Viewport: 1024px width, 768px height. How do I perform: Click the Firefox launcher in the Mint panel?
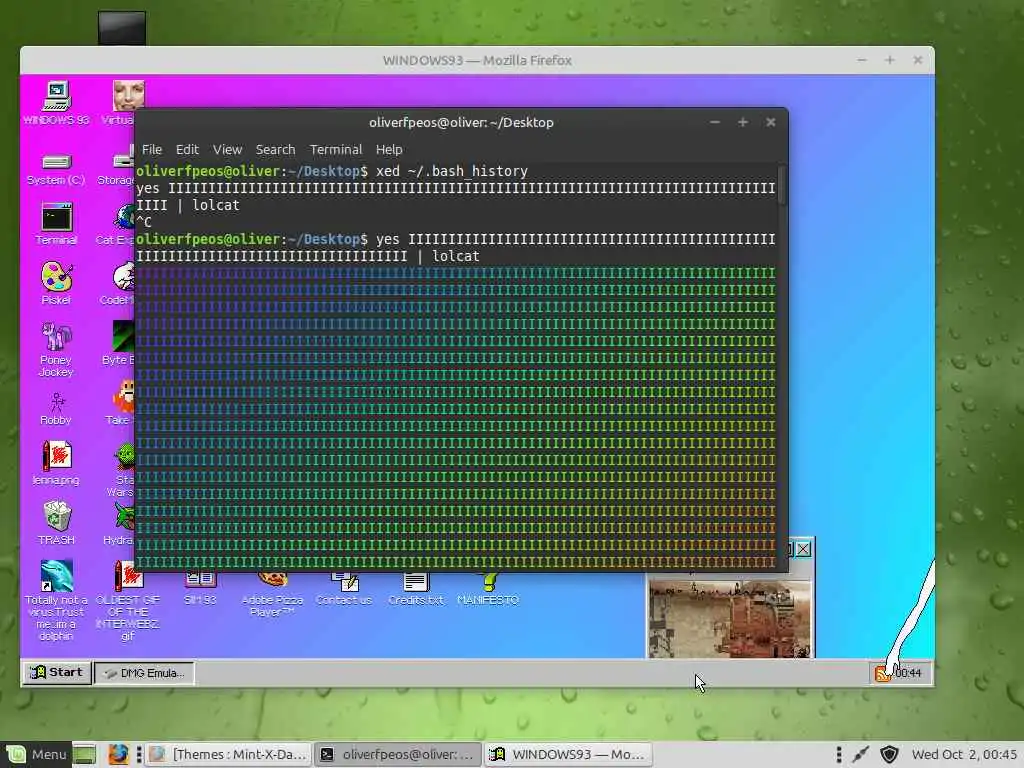[118, 754]
